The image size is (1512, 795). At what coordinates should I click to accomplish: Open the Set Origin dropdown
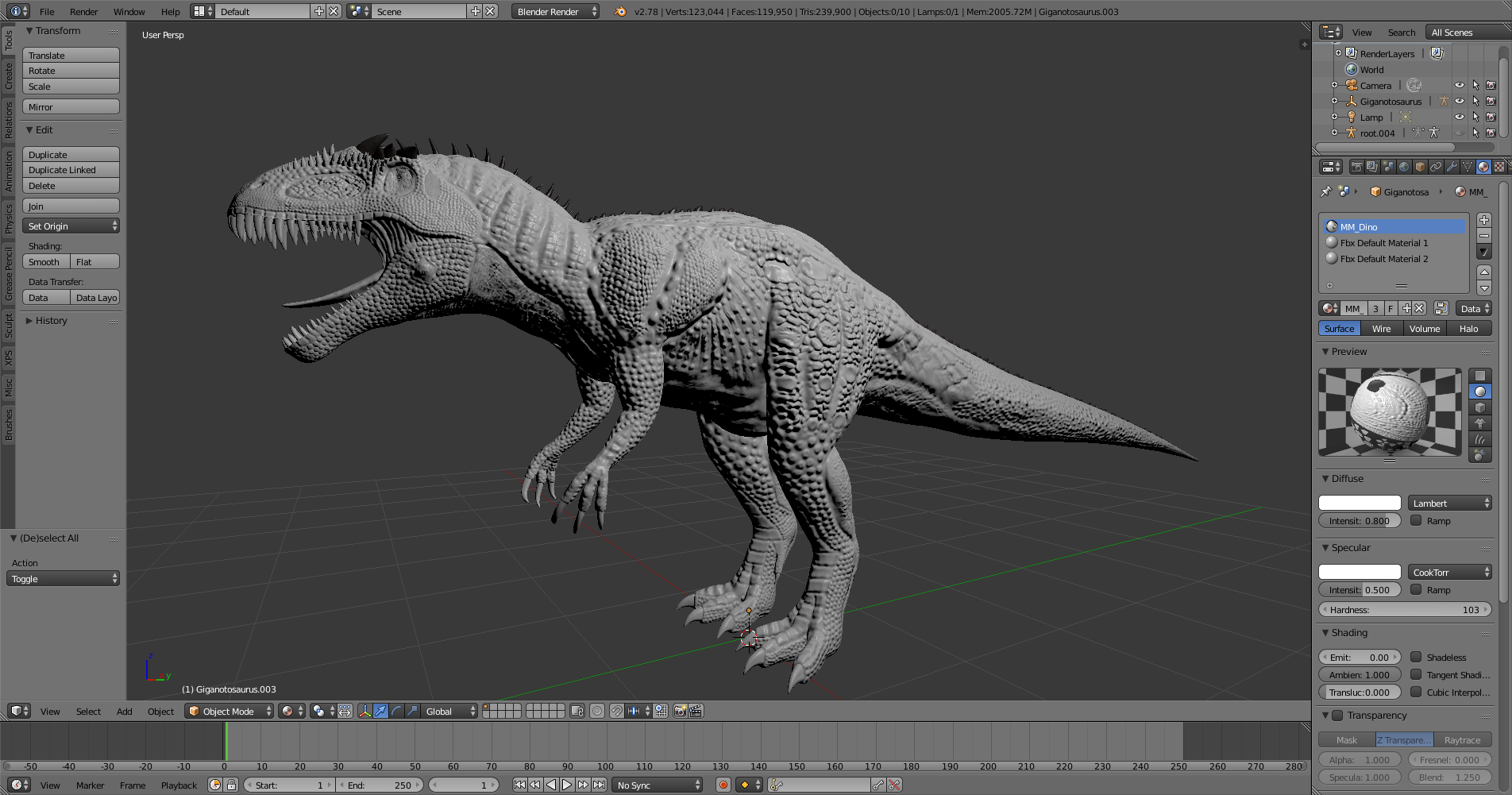[71, 226]
